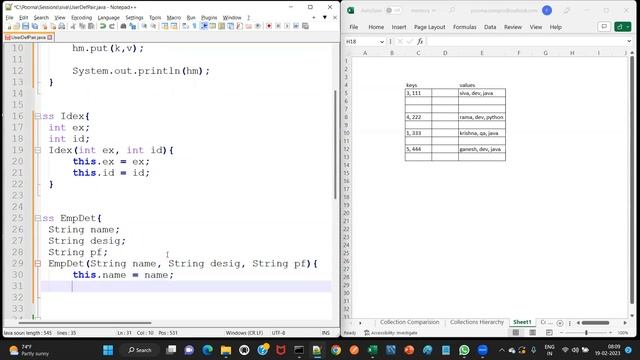Screen dimensions: 640x360
Task: Collapse the Idex constructor fold on line 19
Action: tap(38, 150)
